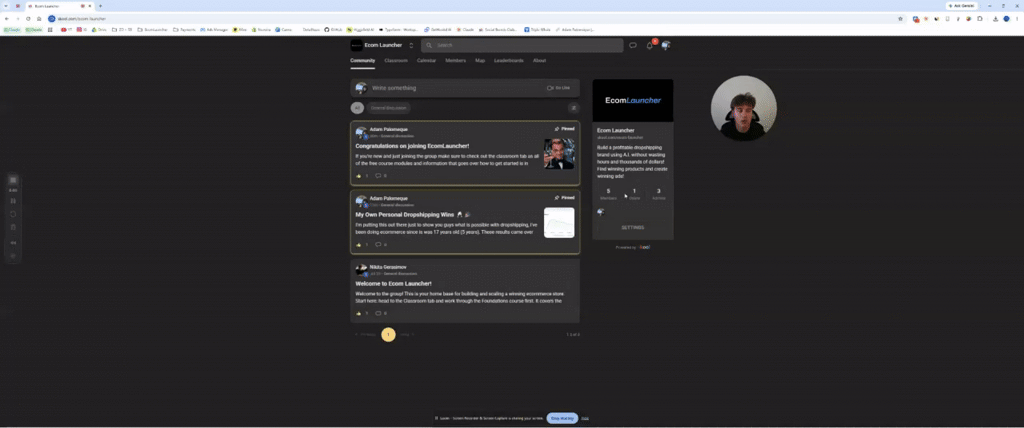
Task: Open post Congratulations on joining EcomLauncher!
Action: tap(412, 146)
